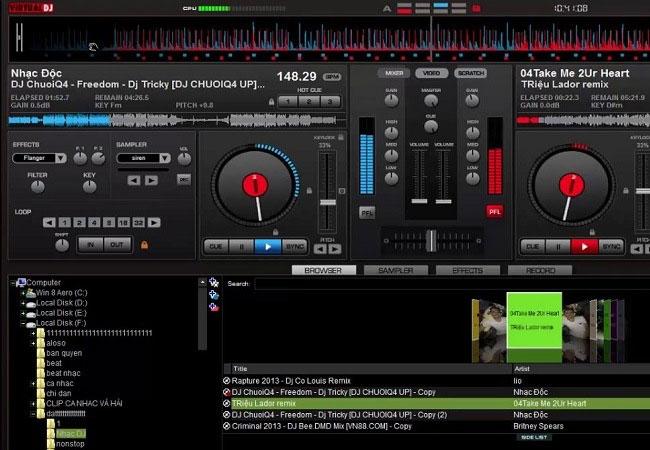Toggle left deck PFL headphone cue

tap(367, 213)
